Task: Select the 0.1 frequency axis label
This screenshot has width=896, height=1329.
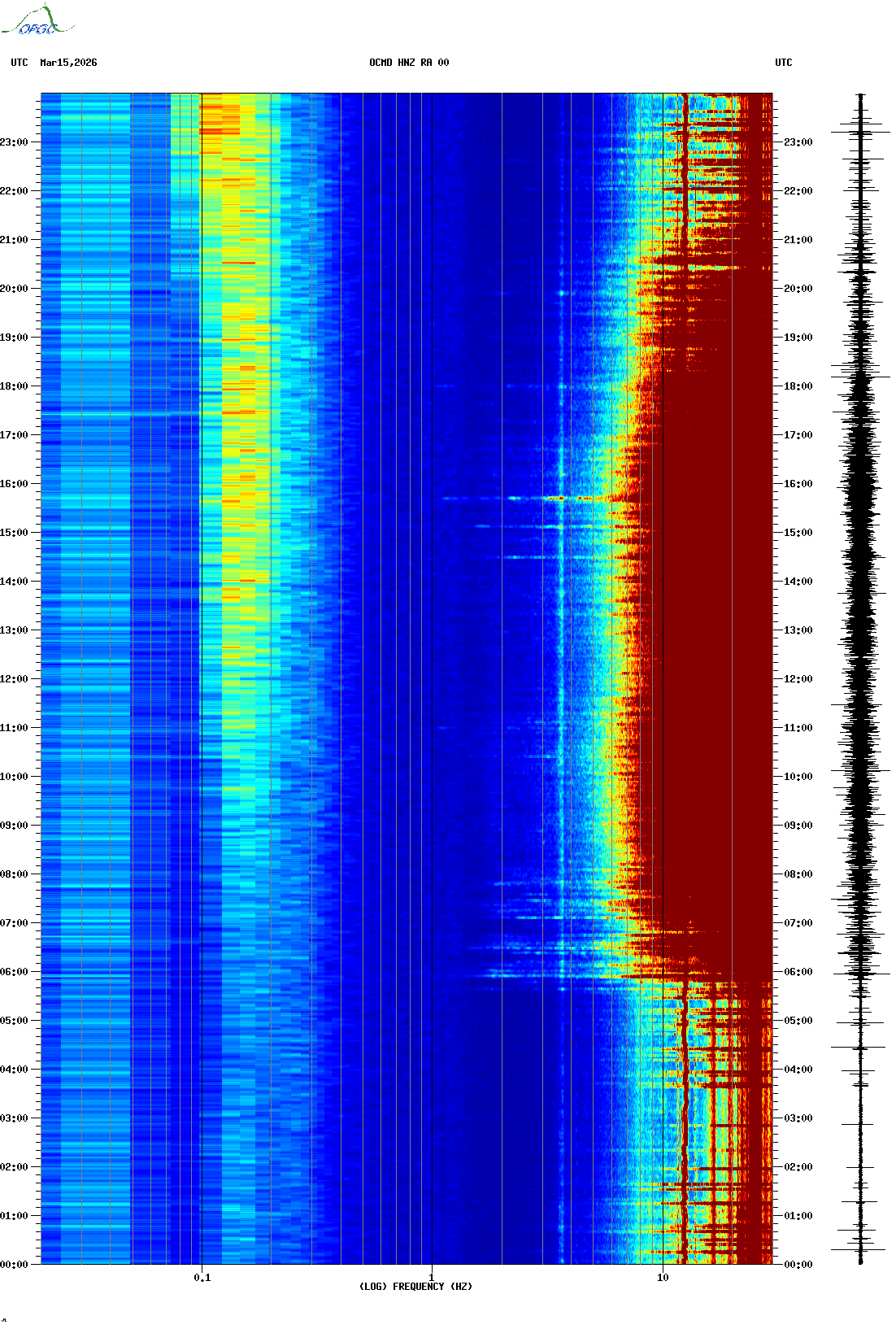Action: coord(202,1277)
